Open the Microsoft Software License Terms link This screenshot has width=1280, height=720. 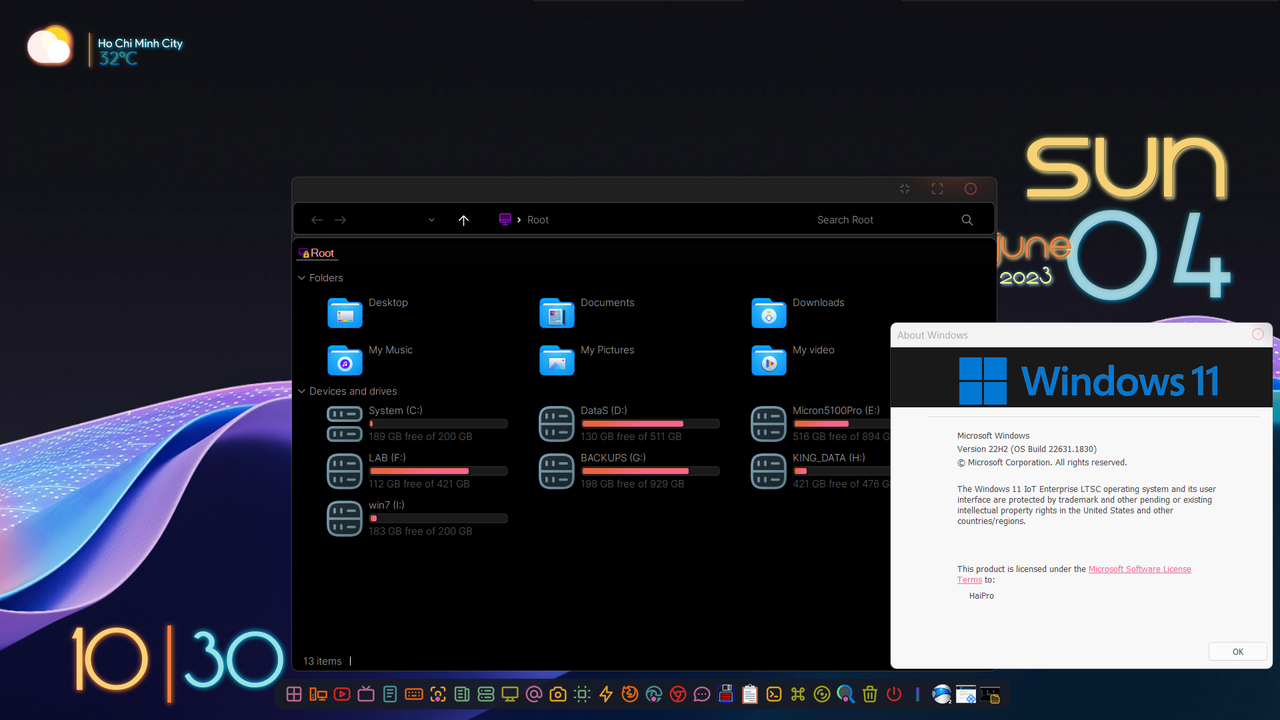click(x=1074, y=574)
